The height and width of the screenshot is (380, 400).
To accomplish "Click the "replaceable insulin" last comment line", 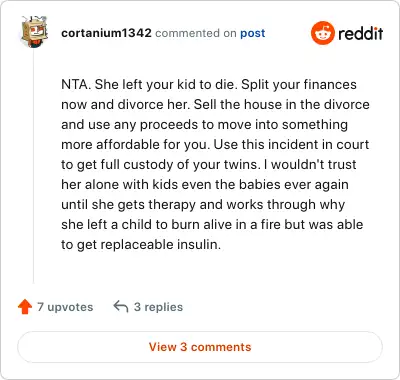I will [141, 244].
